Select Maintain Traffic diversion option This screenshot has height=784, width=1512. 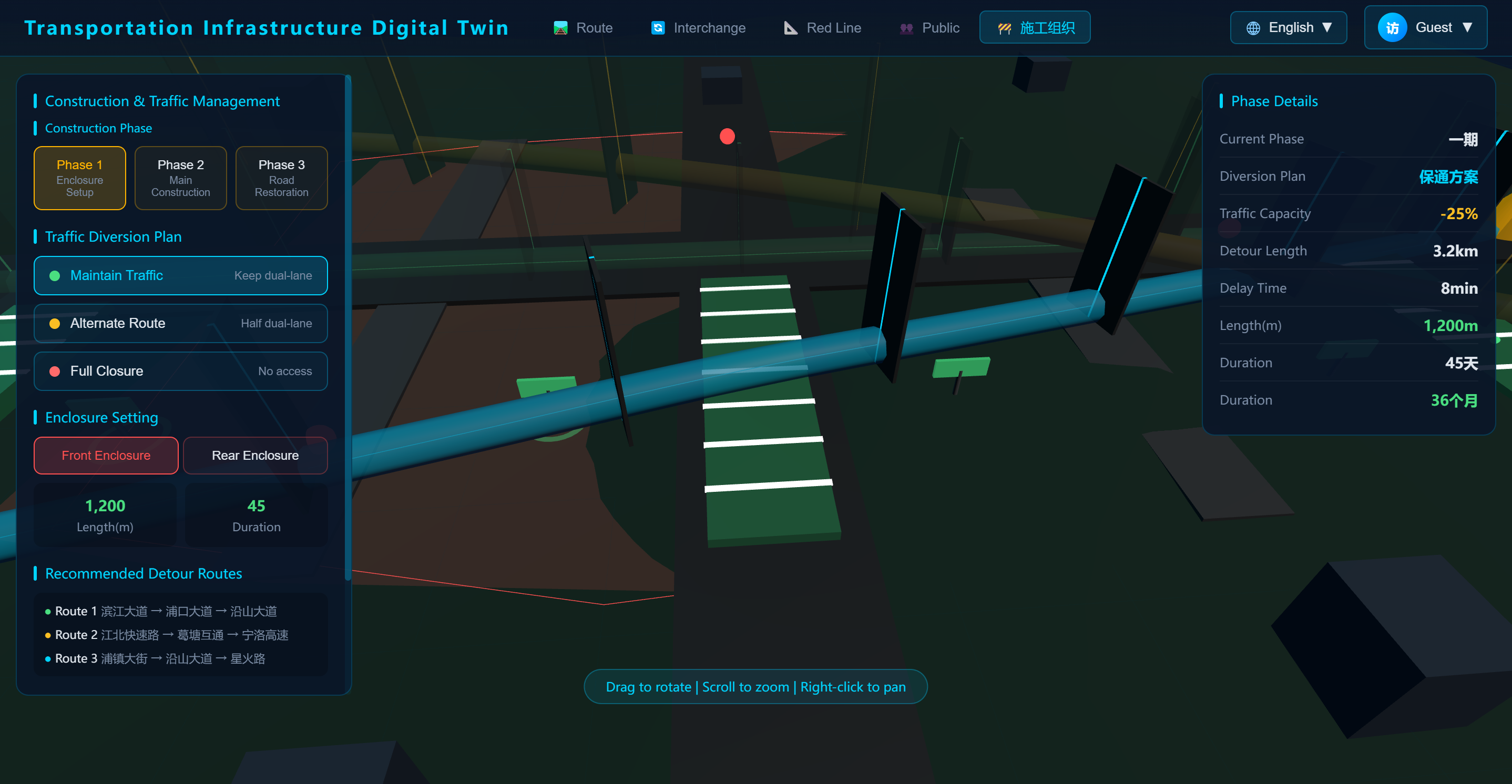coord(180,275)
